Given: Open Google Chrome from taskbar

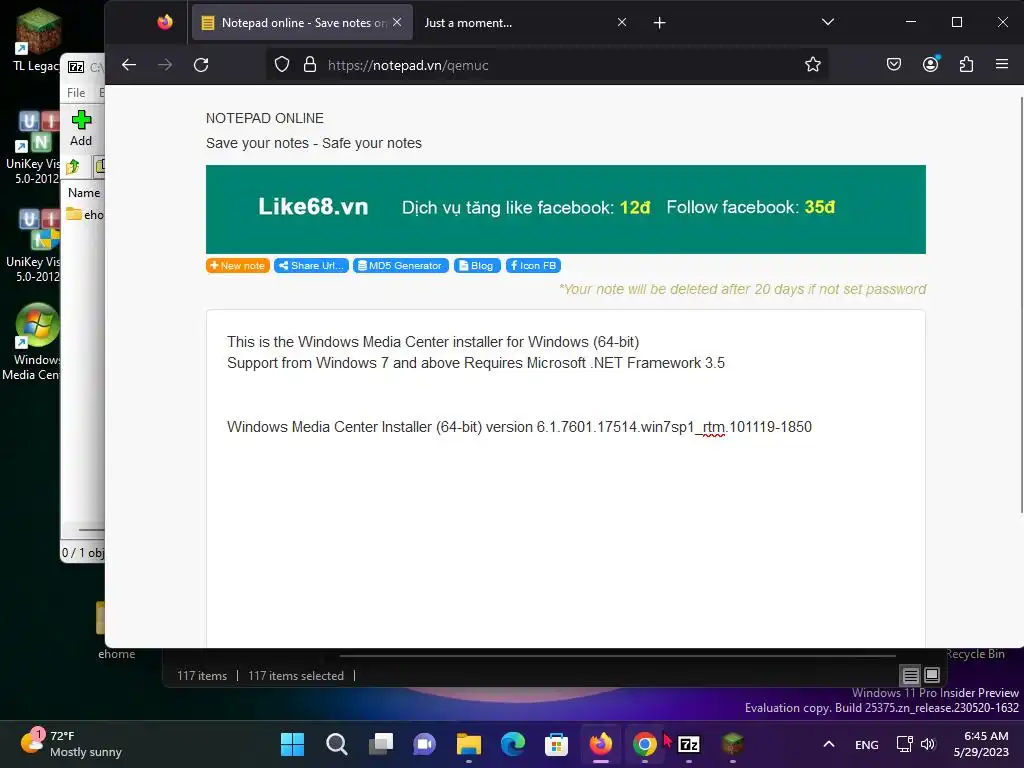Looking at the screenshot, I should 645,744.
